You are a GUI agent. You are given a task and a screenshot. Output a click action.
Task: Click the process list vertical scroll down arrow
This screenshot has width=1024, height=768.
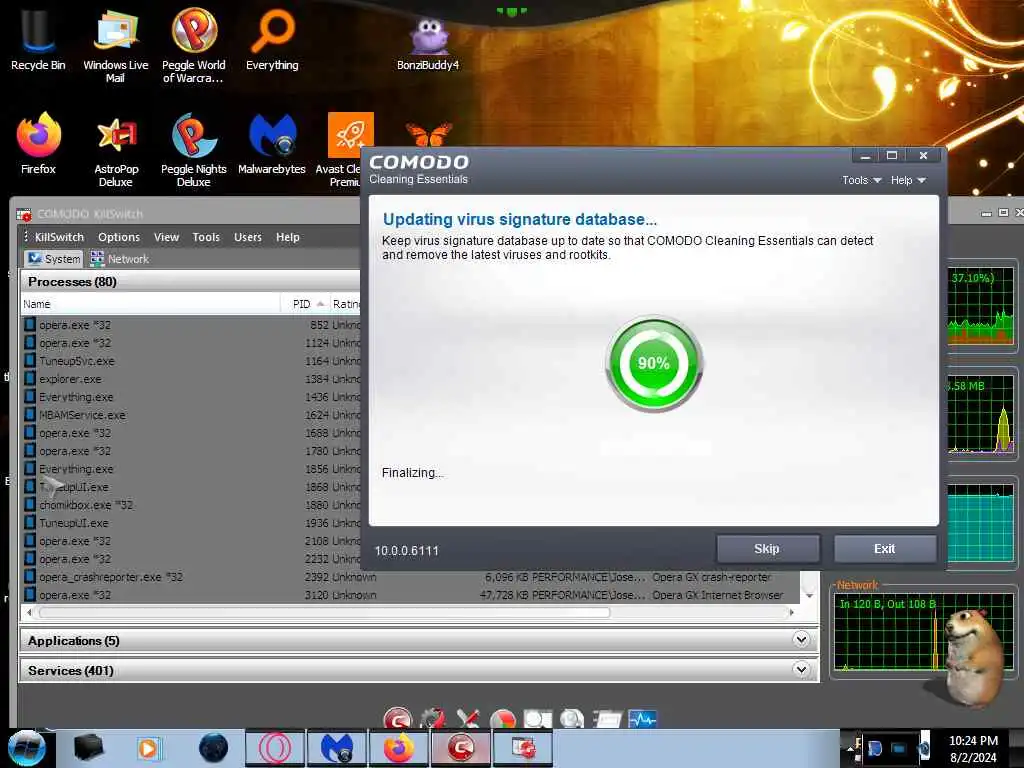pyautogui.click(x=809, y=595)
